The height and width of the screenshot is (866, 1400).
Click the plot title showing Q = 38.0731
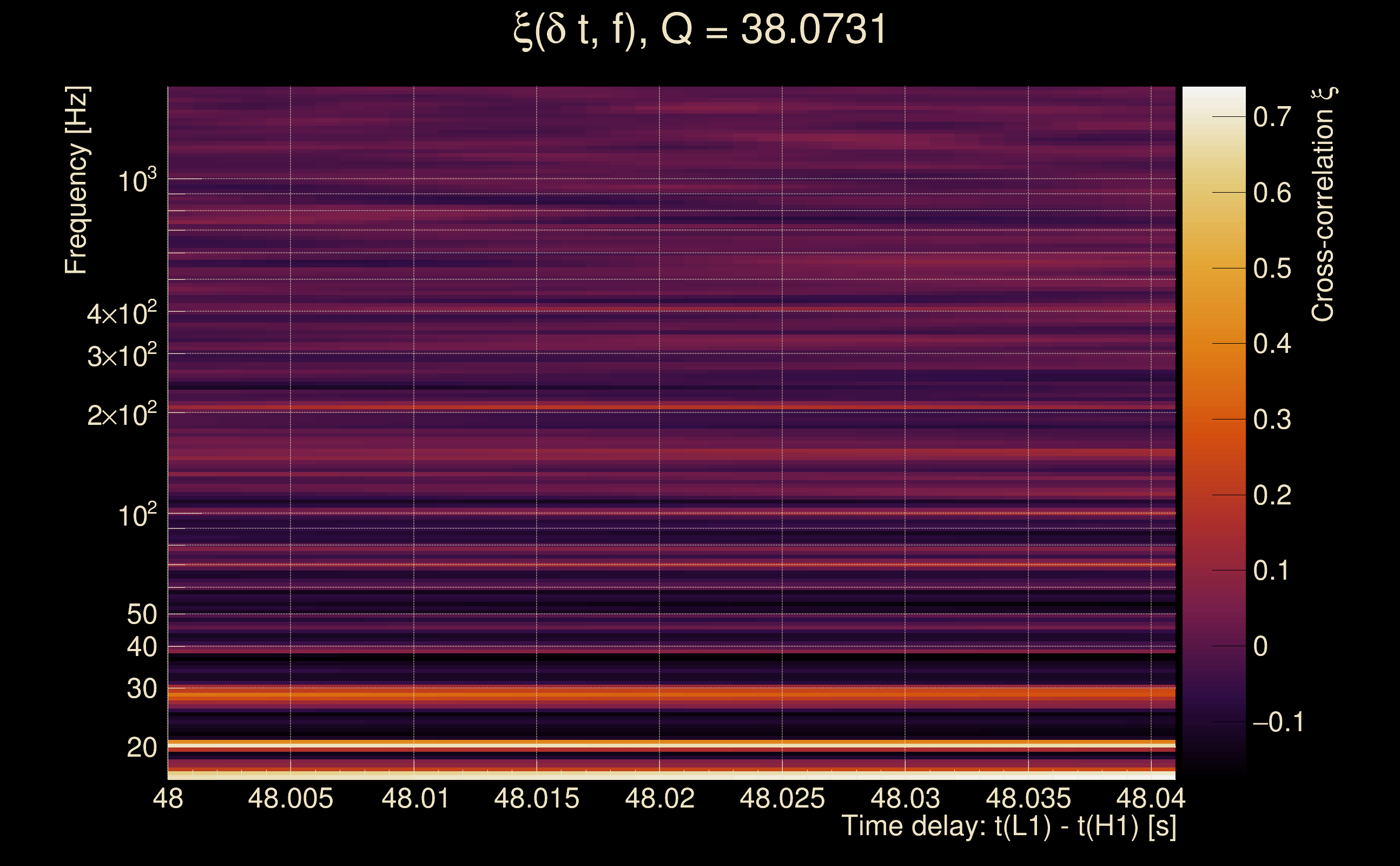[699, 30]
